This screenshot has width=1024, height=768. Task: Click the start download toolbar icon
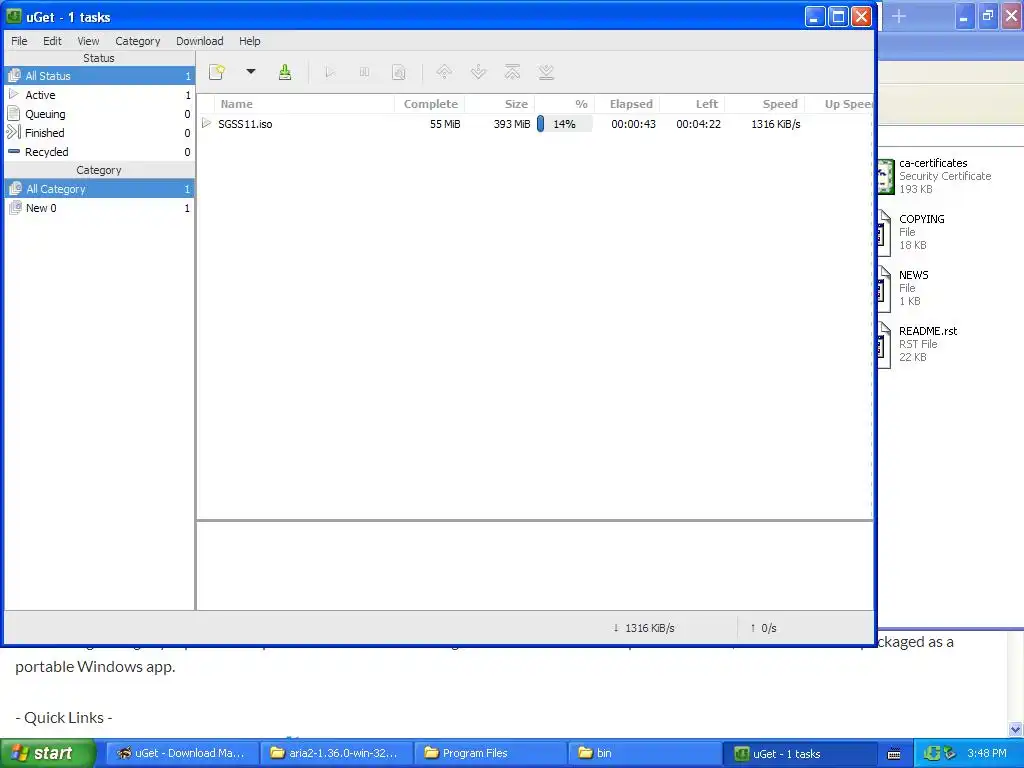[330, 72]
